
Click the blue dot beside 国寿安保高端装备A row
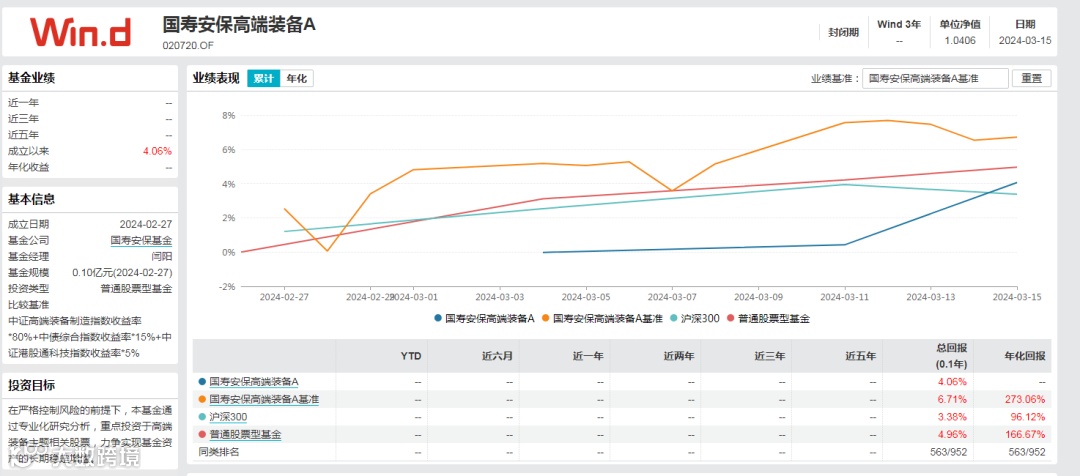pyautogui.click(x=202, y=382)
